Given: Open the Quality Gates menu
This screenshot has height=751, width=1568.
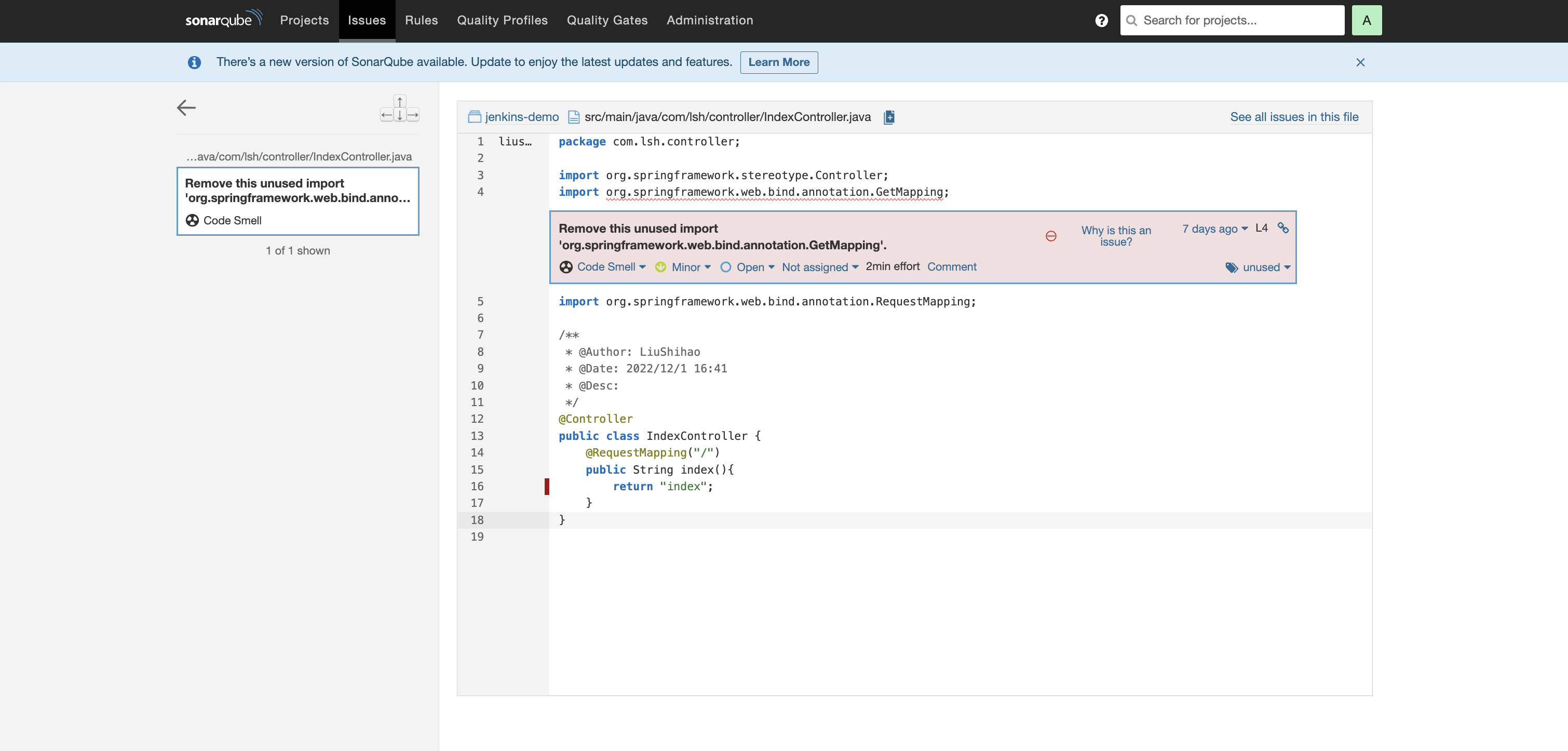Looking at the screenshot, I should click(607, 21).
